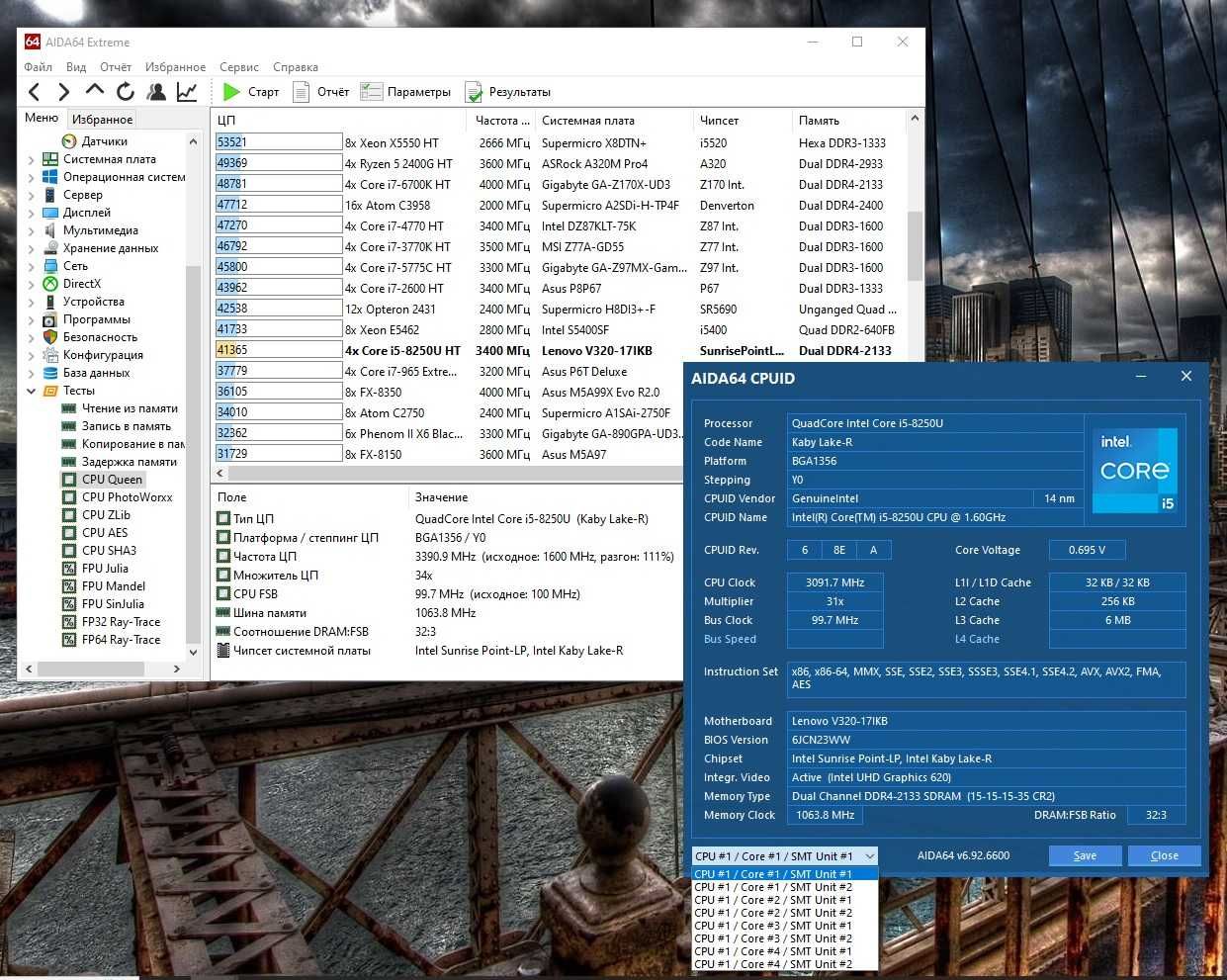Open the Вид menu
Image resolution: width=1227 pixels, height=980 pixels.
point(76,67)
